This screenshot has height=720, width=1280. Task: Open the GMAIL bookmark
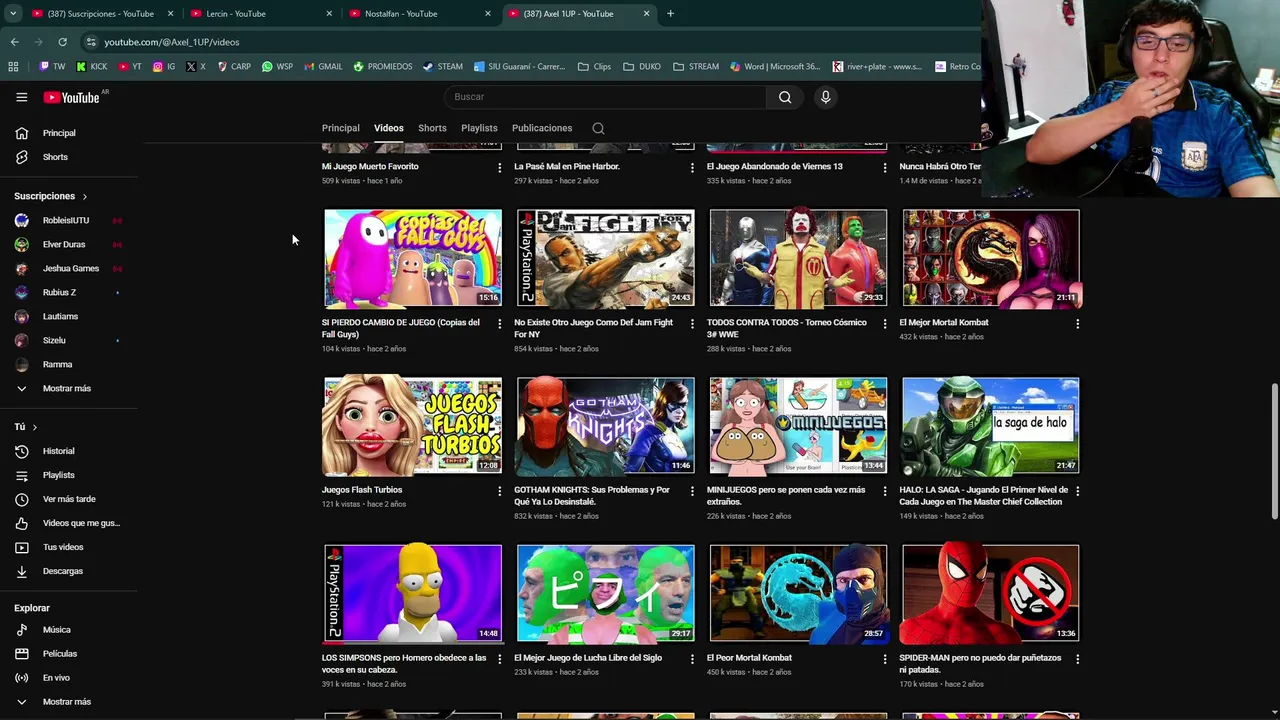point(323,67)
